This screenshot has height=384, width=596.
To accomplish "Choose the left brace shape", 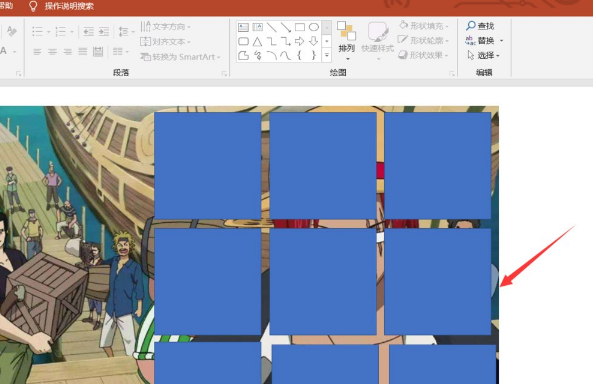I will tap(300, 56).
